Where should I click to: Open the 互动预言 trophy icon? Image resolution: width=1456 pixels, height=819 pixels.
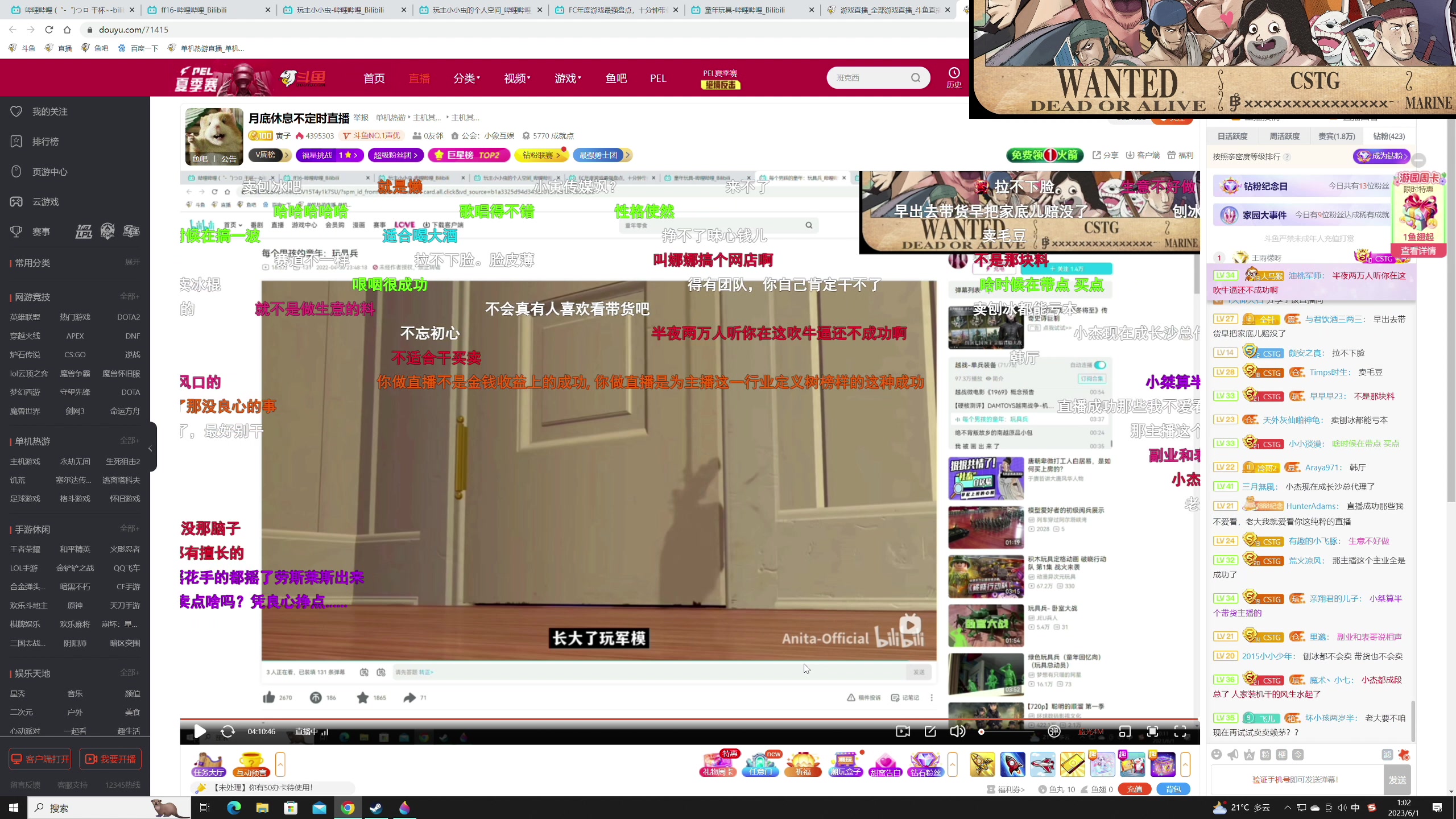[251, 764]
